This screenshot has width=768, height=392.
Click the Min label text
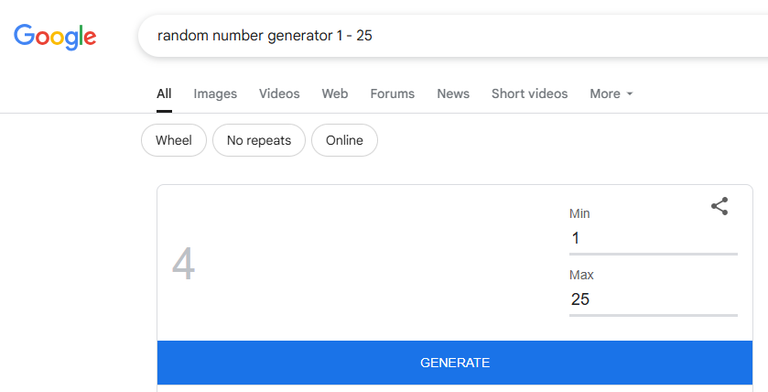[x=579, y=214]
